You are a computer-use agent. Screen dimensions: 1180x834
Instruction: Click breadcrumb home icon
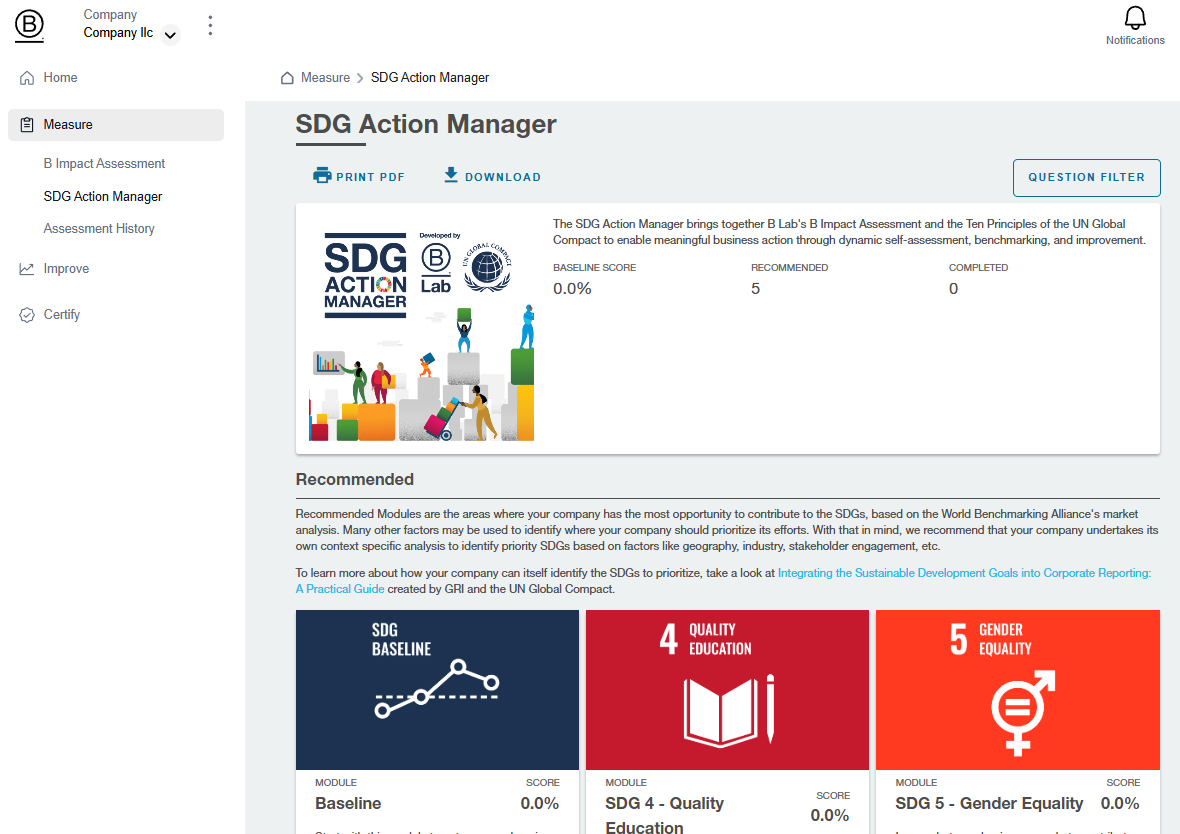pyautogui.click(x=287, y=78)
